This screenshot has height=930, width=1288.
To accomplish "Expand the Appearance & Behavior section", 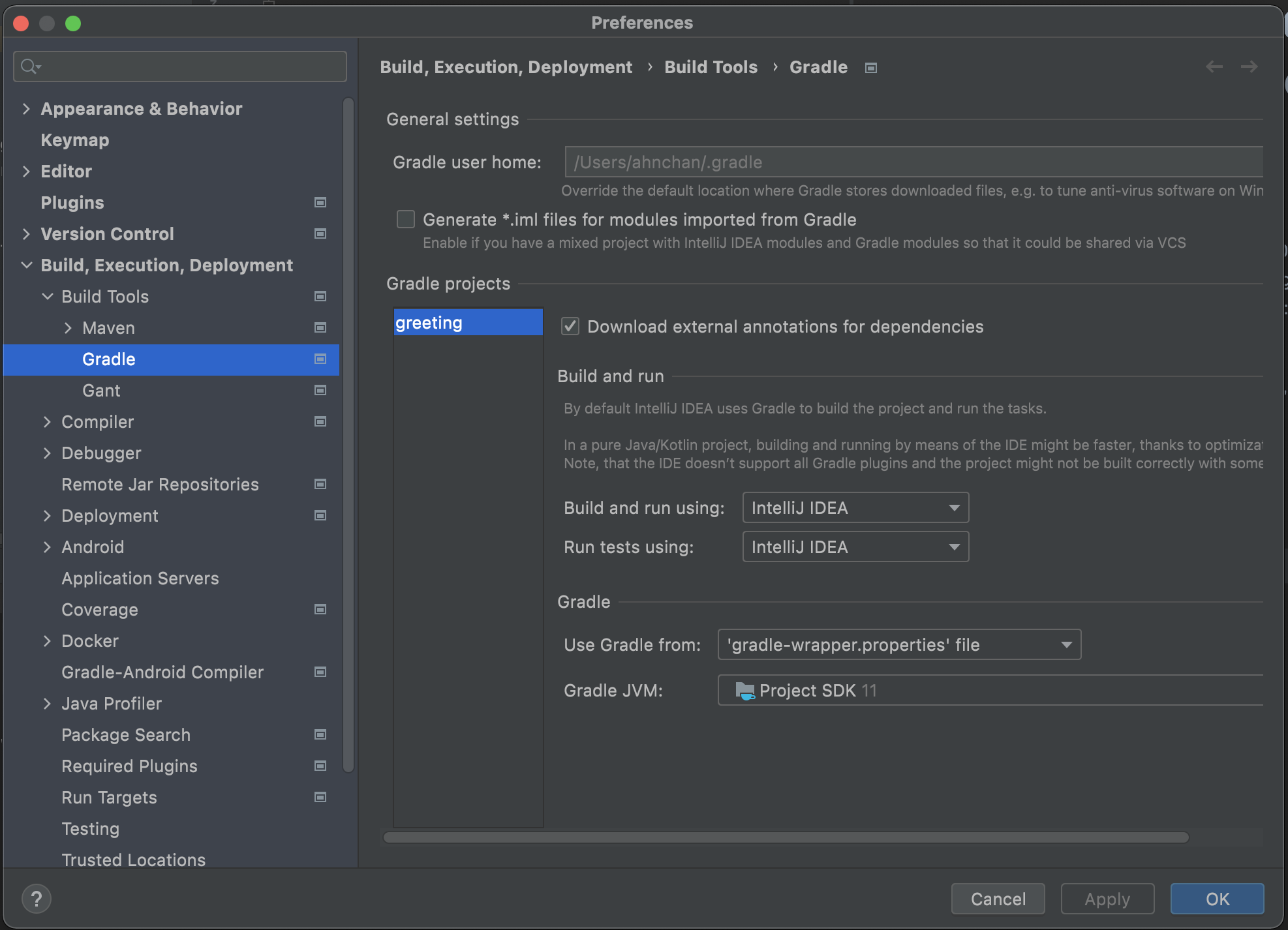I will pyautogui.click(x=26, y=108).
